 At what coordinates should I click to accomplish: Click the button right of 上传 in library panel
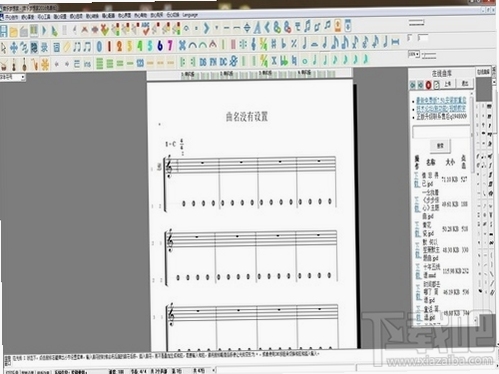(x=465, y=83)
